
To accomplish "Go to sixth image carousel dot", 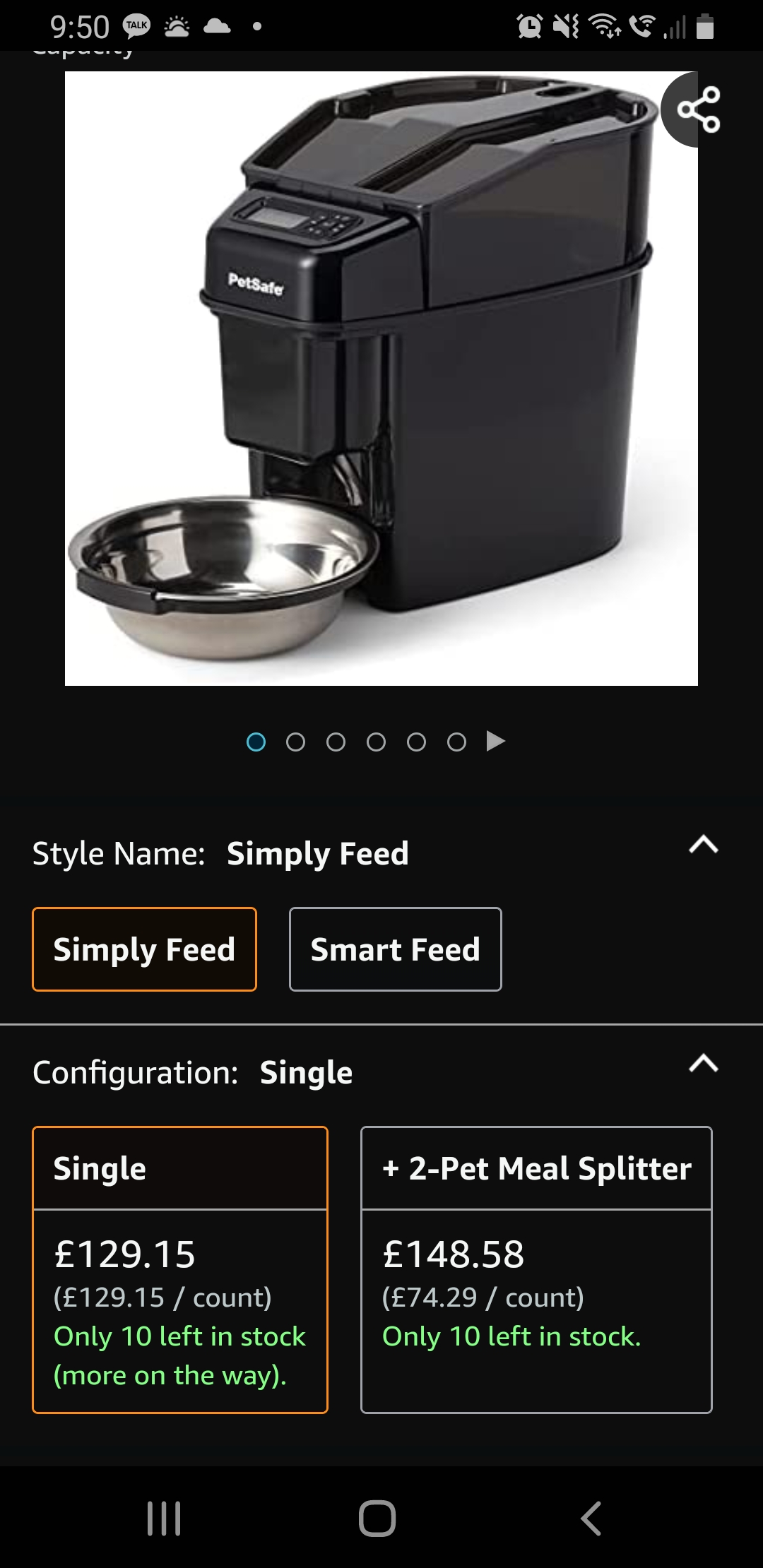I will click(x=457, y=742).
